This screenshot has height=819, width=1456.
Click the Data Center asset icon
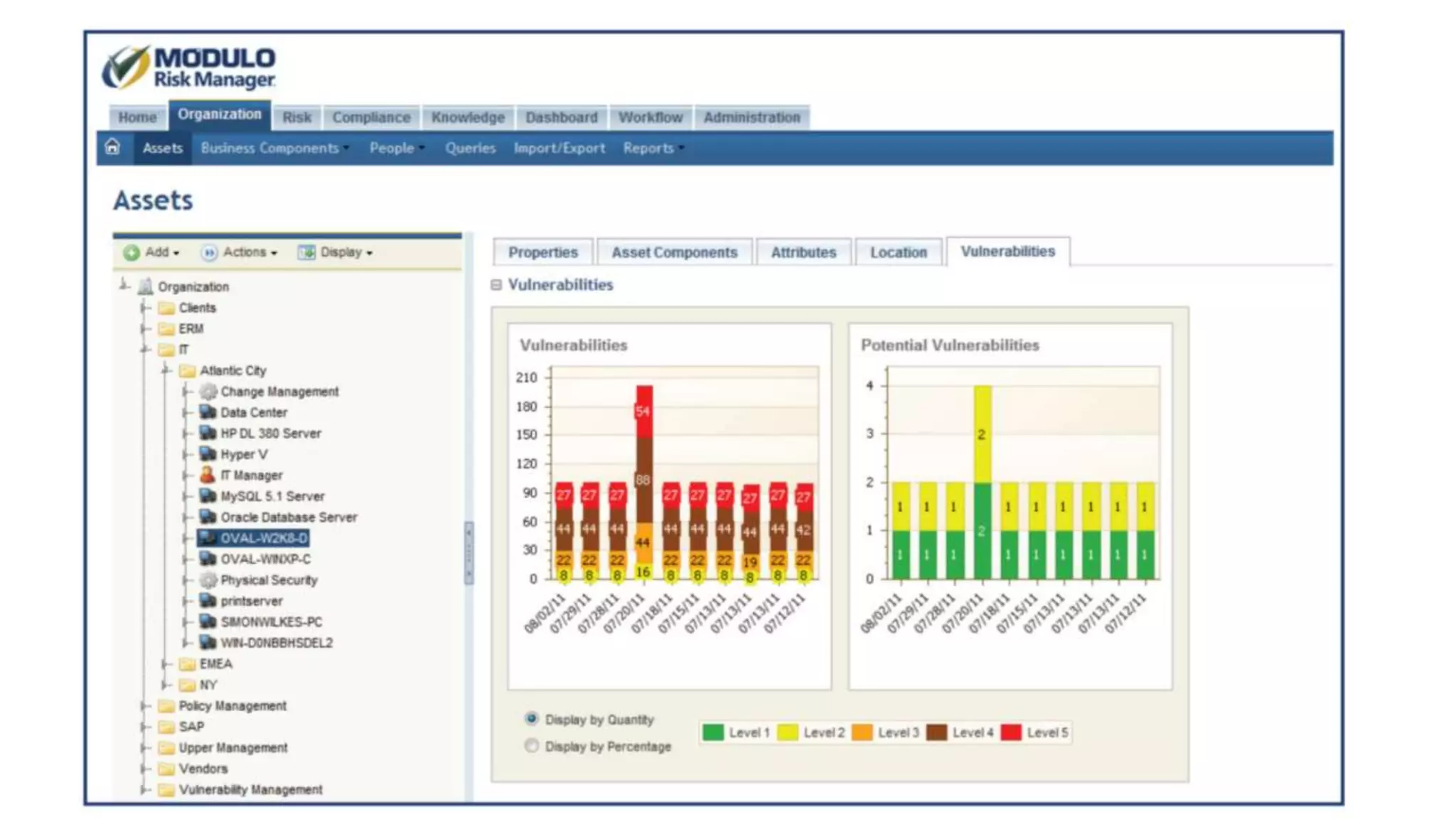pos(208,412)
